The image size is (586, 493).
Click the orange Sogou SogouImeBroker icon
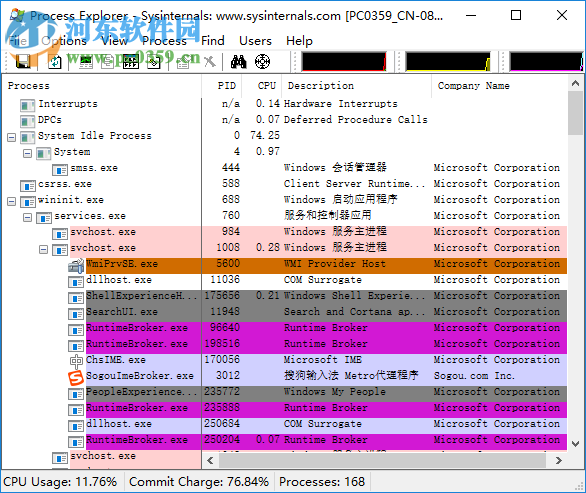pyautogui.click(x=76, y=377)
